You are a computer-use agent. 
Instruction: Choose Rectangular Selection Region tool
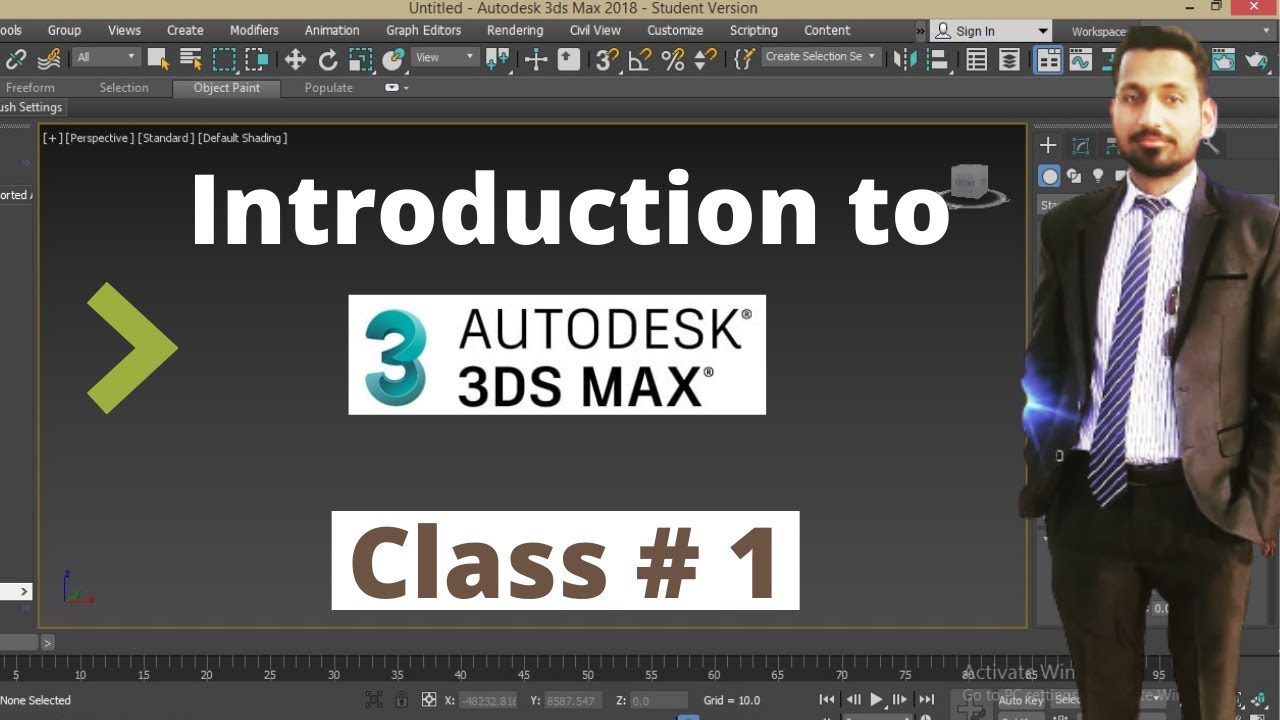(224, 59)
